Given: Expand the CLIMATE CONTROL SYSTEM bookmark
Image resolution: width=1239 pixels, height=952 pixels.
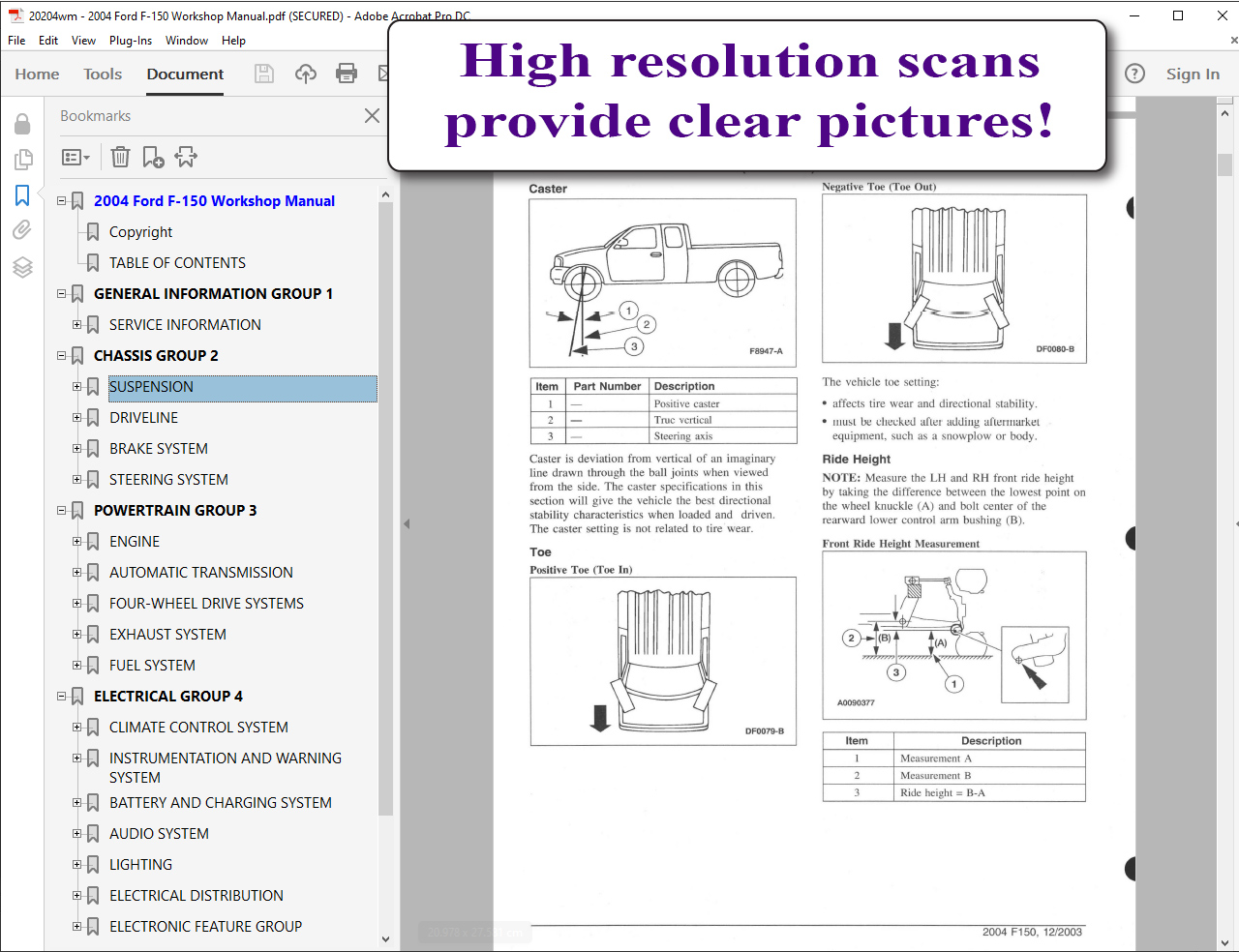Looking at the screenshot, I should pyautogui.click(x=77, y=728).
